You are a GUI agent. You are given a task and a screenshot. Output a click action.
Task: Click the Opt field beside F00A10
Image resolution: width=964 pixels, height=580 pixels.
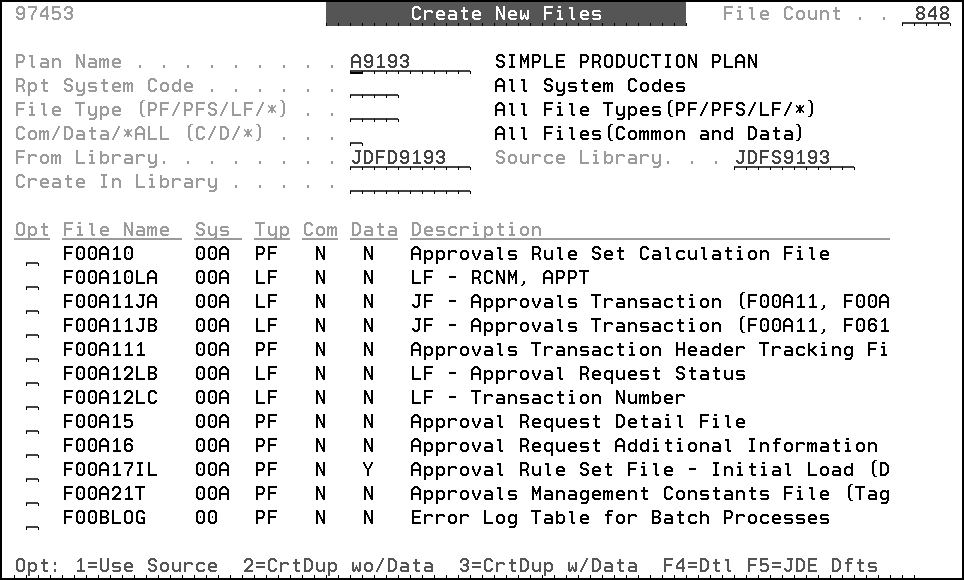point(32,257)
